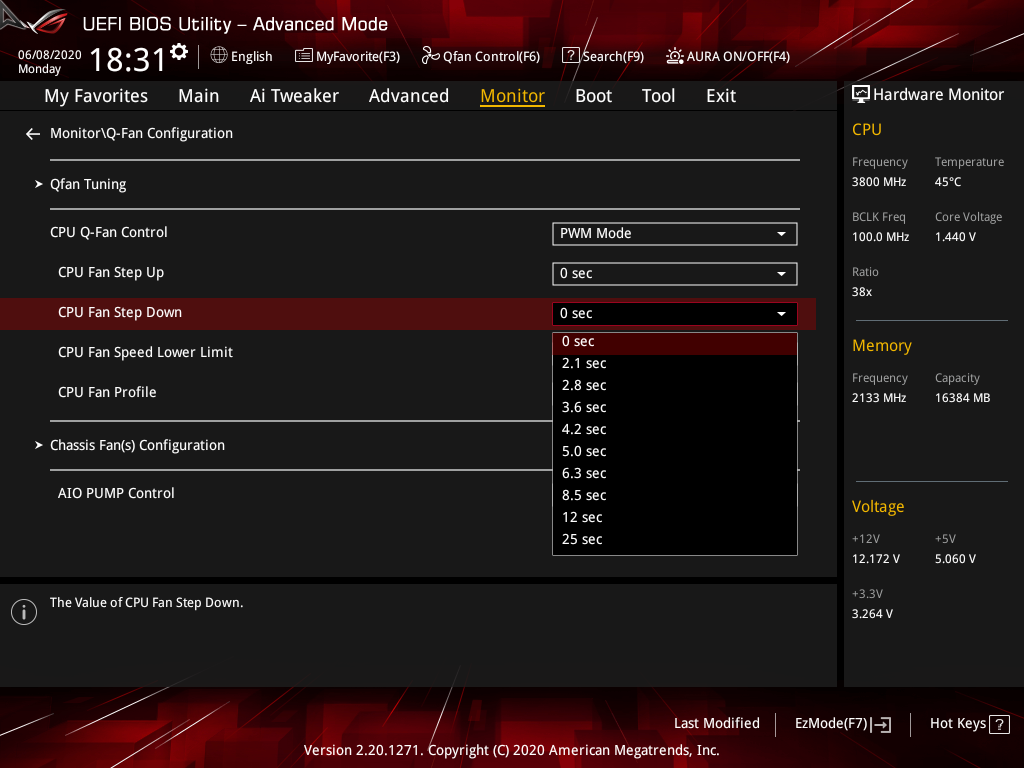Choose 4.2 sec option
Screen dimensions: 1024x768
(x=675, y=430)
